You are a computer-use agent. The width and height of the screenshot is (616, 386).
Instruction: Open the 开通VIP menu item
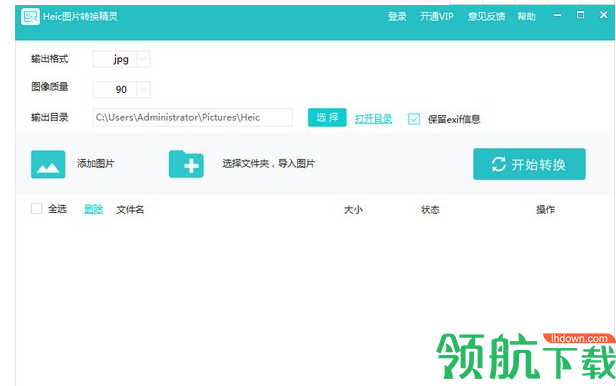[x=437, y=16]
